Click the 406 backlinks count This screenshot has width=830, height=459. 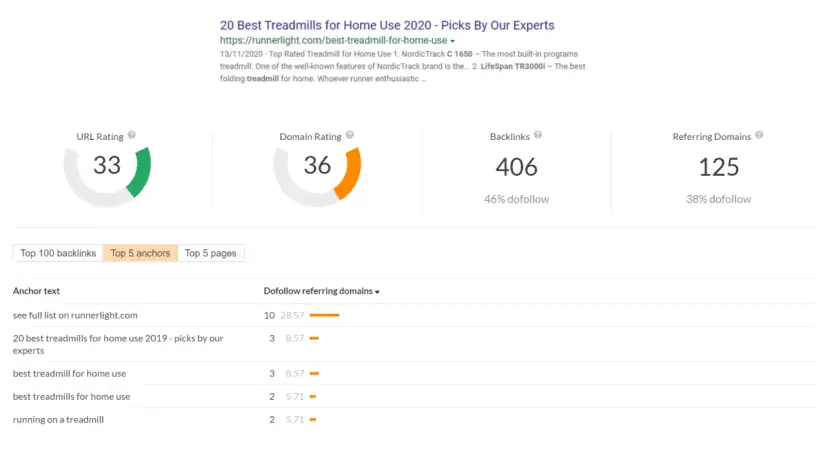[x=516, y=167]
